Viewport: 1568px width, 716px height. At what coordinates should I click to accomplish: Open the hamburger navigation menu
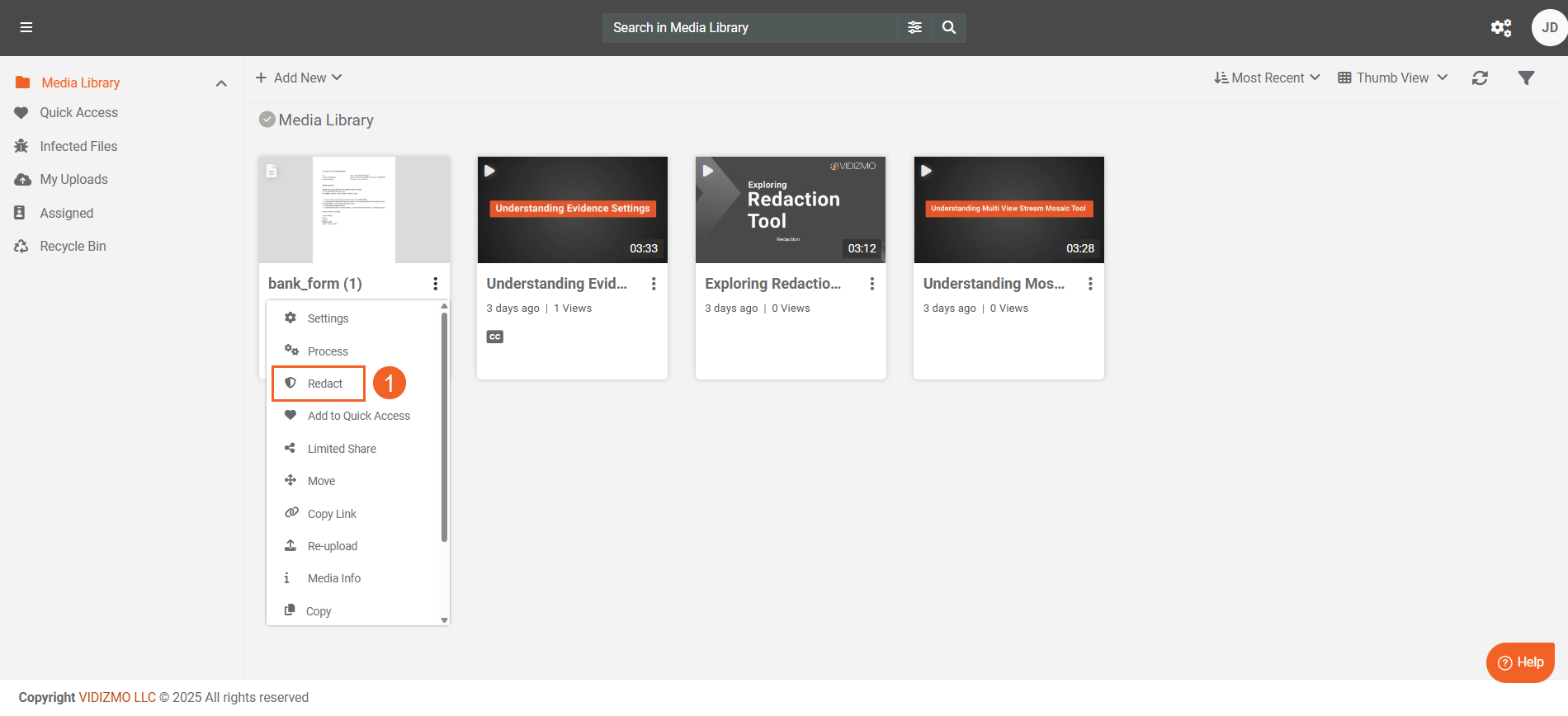(x=26, y=27)
